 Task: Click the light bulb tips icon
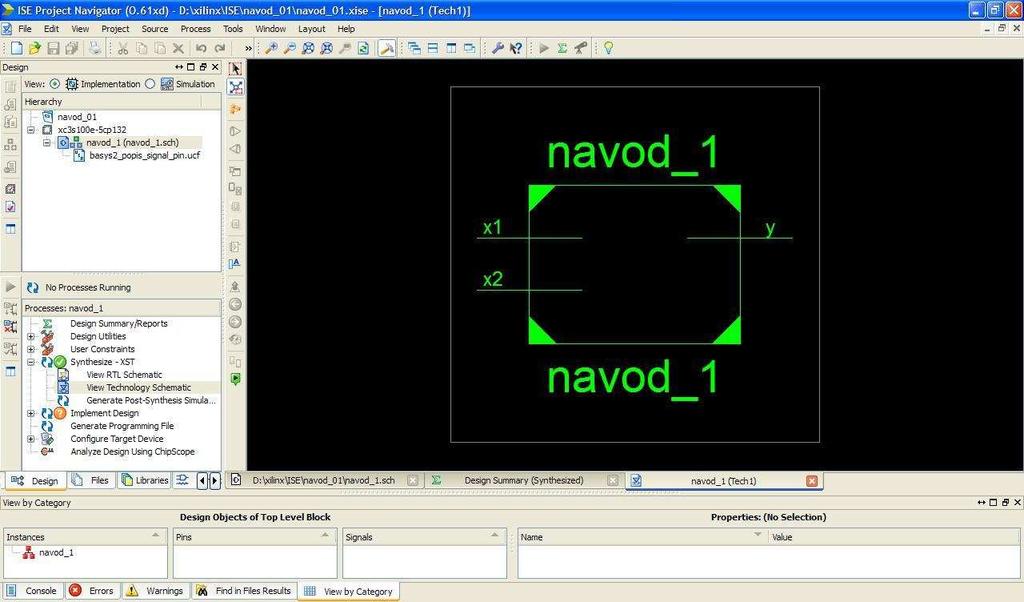[x=608, y=48]
